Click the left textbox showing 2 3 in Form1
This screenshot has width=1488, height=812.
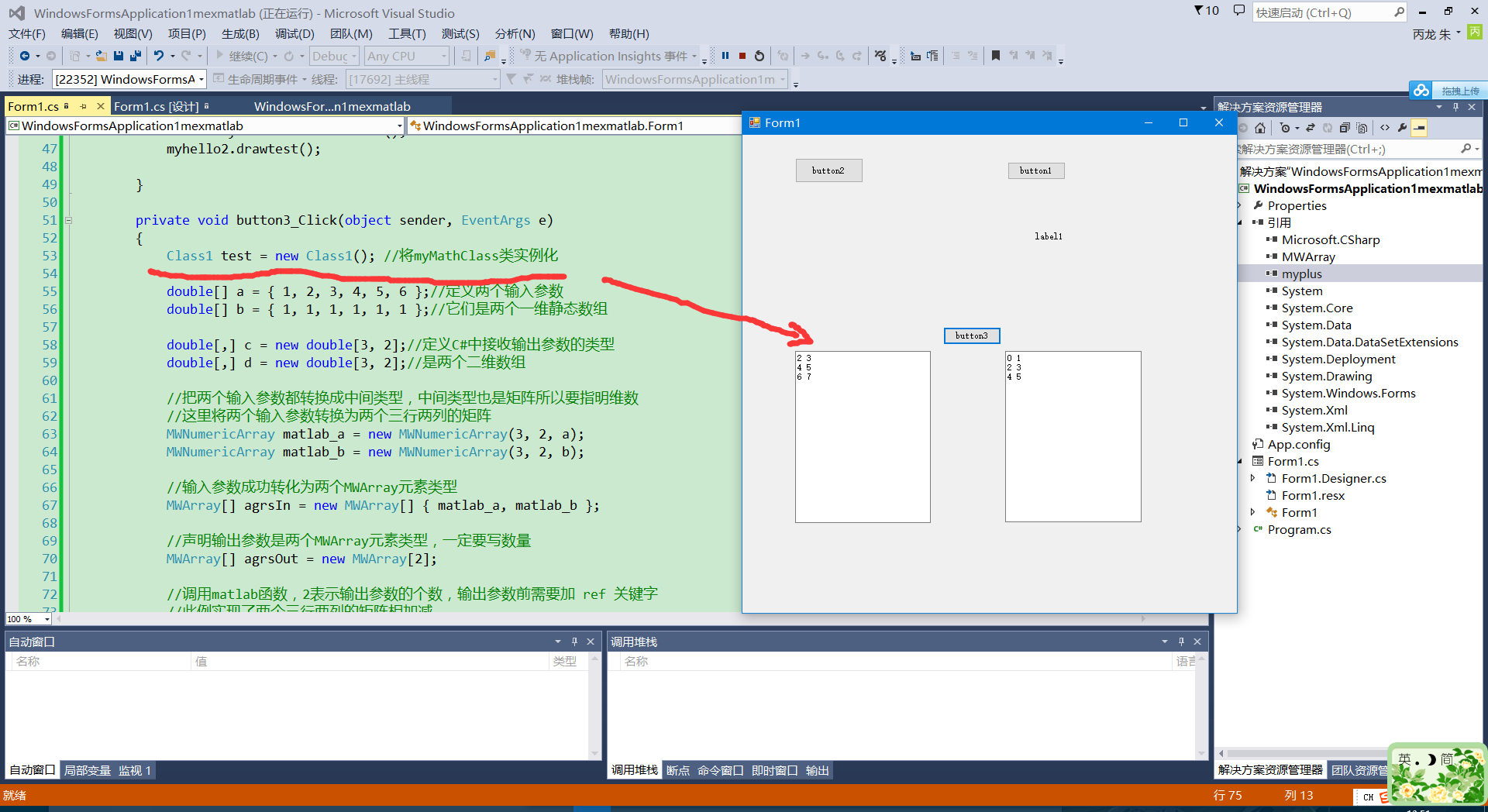pyautogui.click(x=863, y=437)
